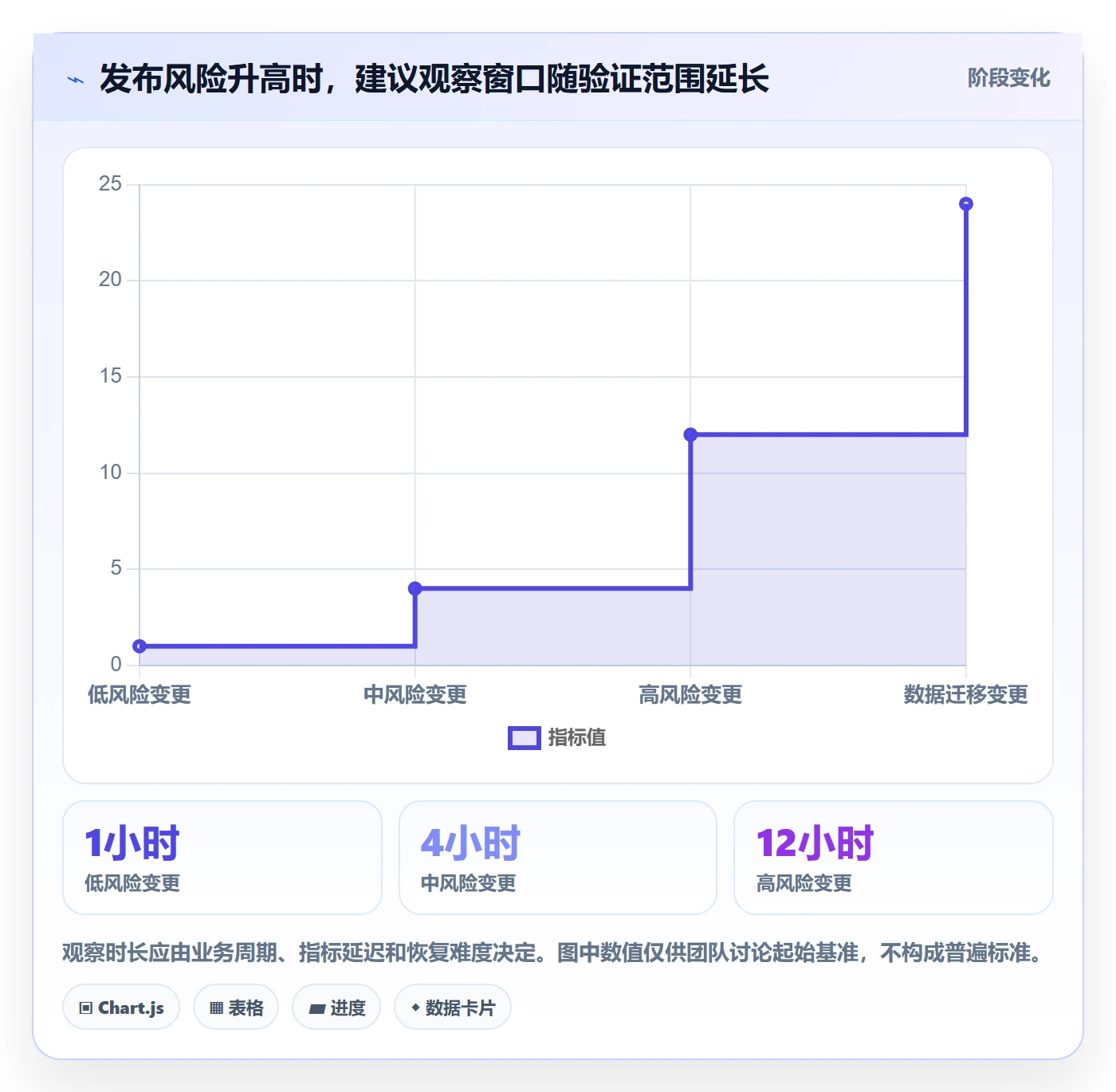The image size is (1116, 1092).
Task: Click the 低风险变更 x-axis label
Action: point(139,695)
